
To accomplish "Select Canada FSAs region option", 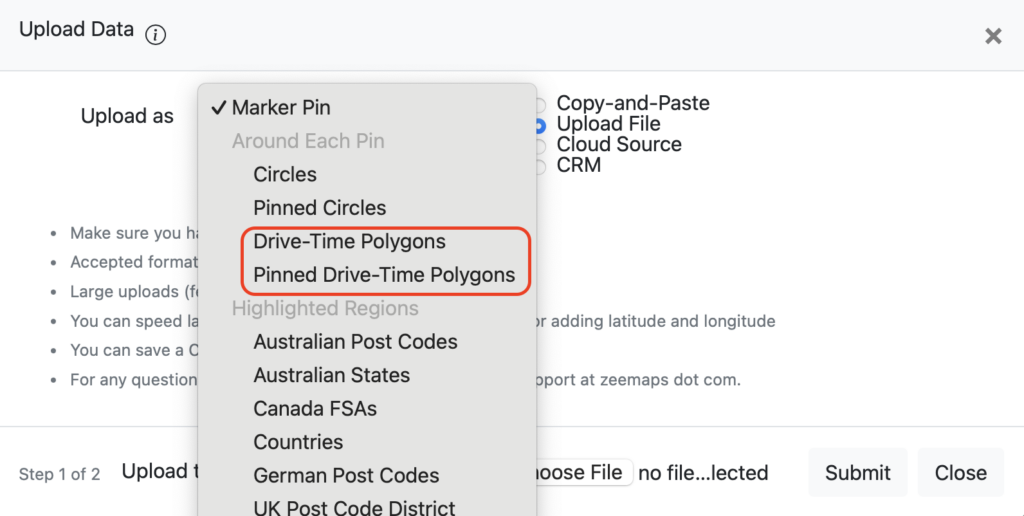I will 367,408.
